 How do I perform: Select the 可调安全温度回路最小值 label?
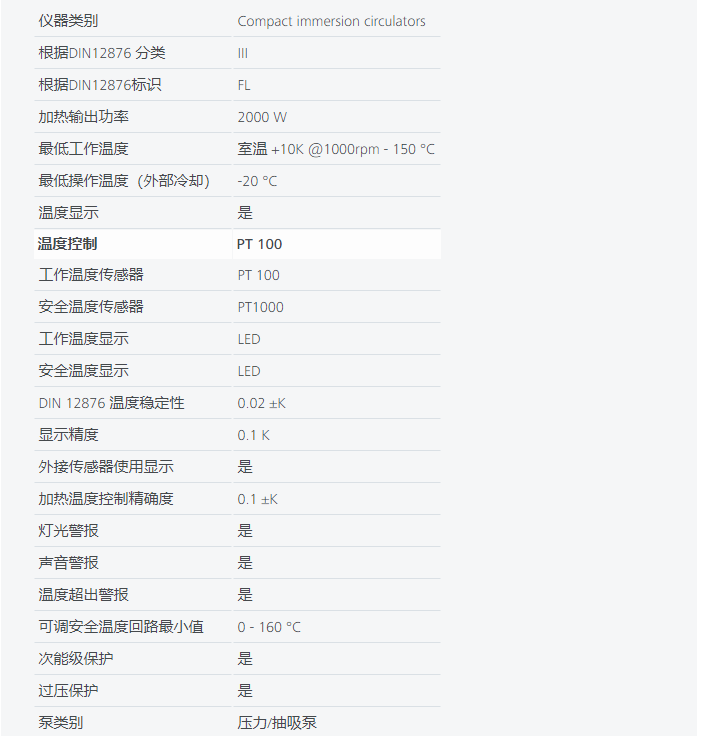coord(121,627)
